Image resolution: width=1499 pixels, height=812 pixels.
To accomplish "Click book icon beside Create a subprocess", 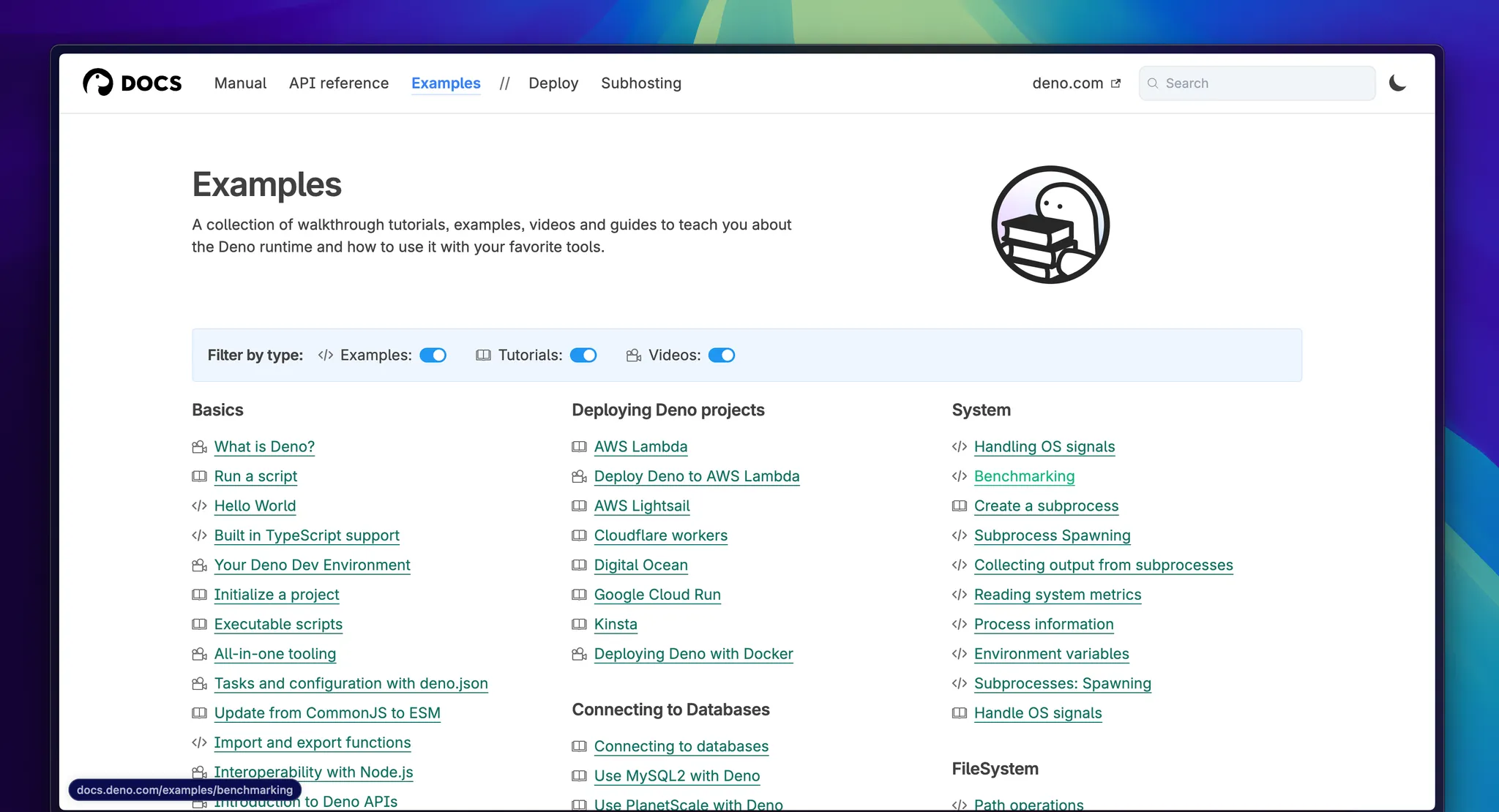I will point(959,506).
